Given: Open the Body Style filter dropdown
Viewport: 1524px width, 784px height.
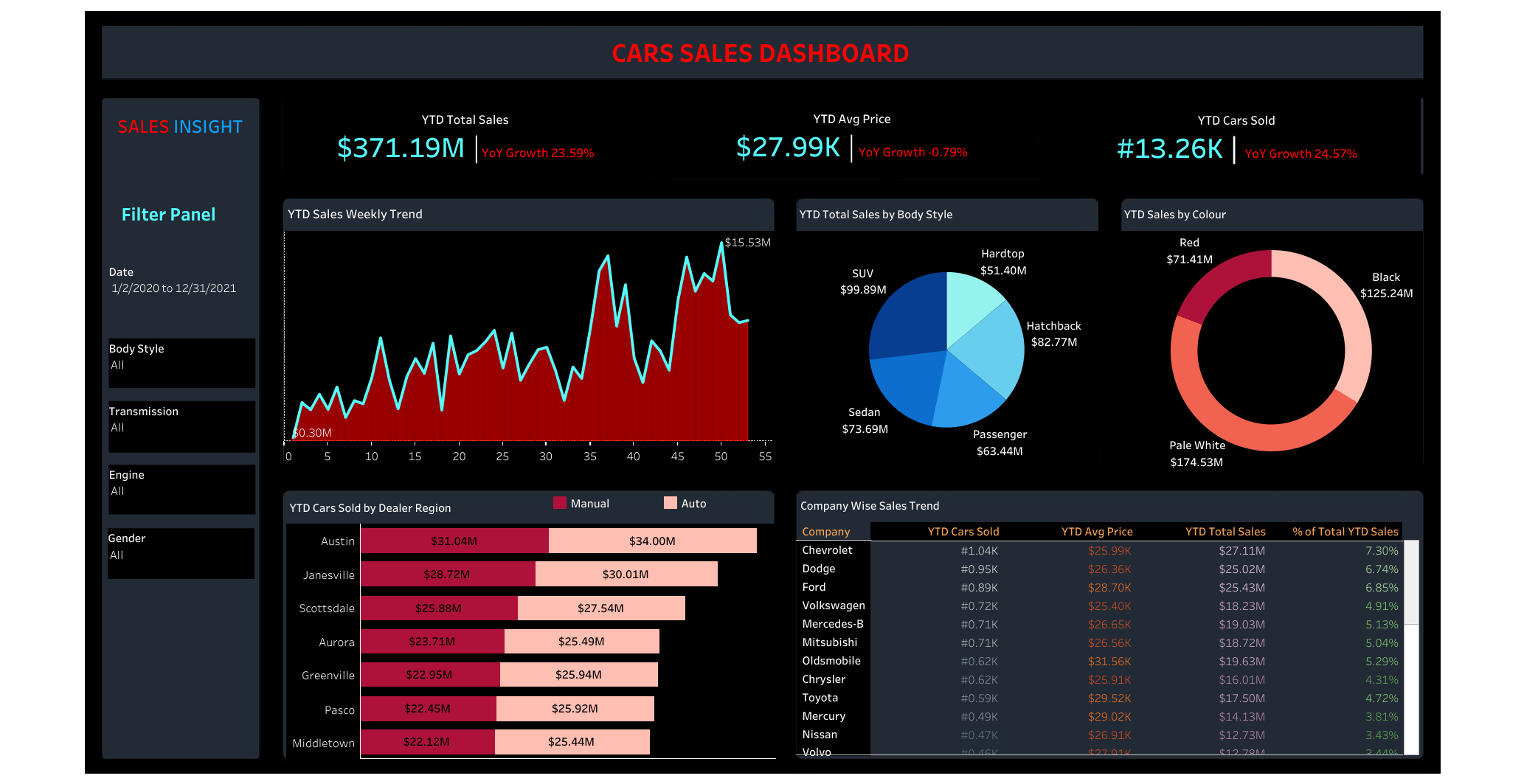Looking at the screenshot, I should (181, 363).
